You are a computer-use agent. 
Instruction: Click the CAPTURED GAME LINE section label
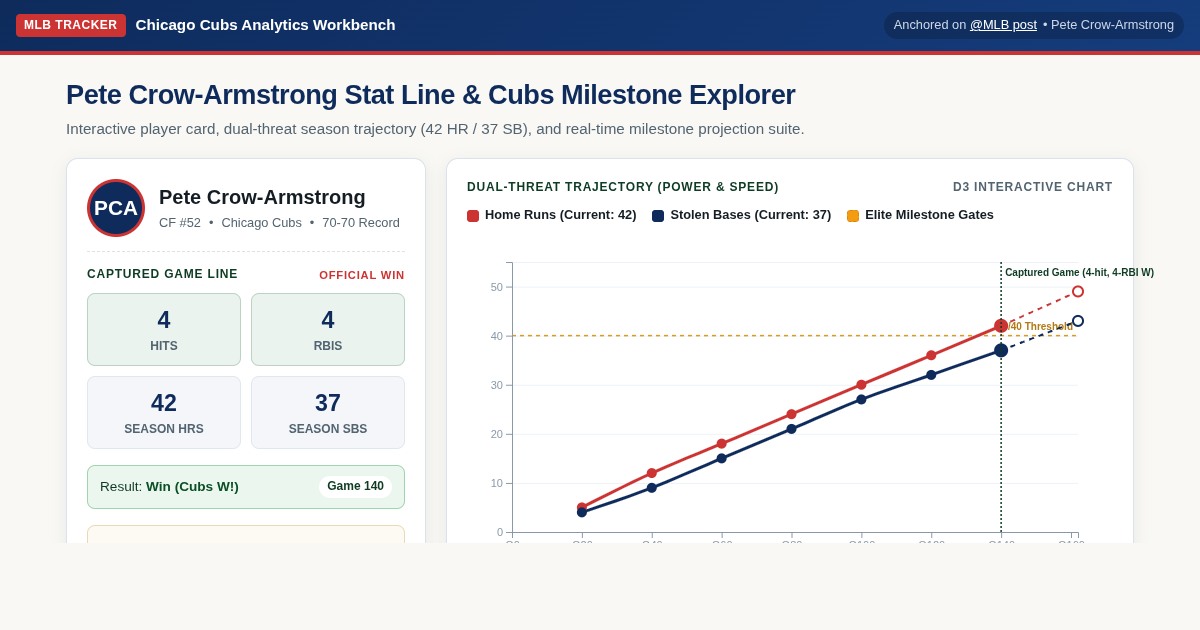pyautogui.click(x=162, y=274)
